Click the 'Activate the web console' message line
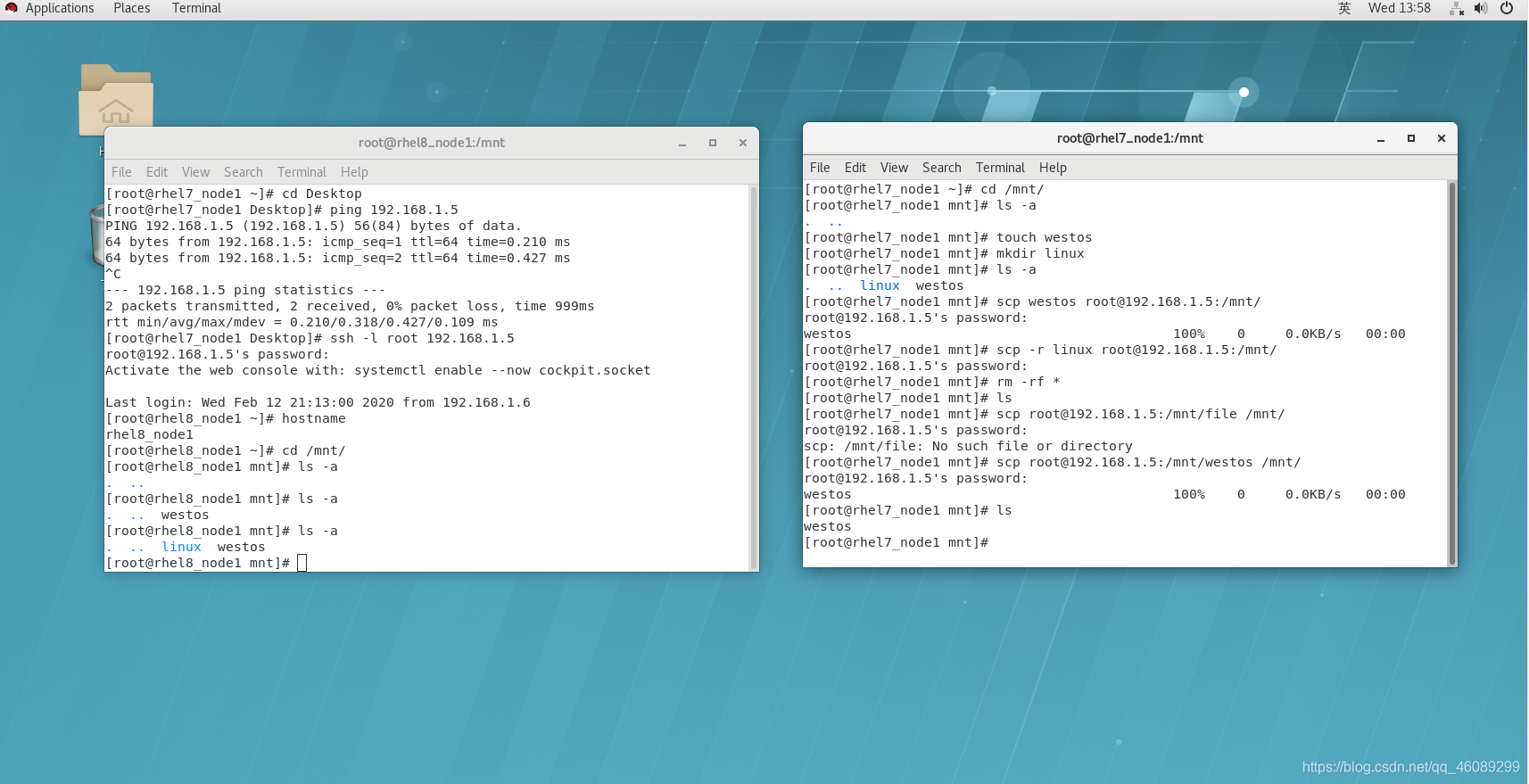The height and width of the screenshot is (784, 1529). click(378, 370)
